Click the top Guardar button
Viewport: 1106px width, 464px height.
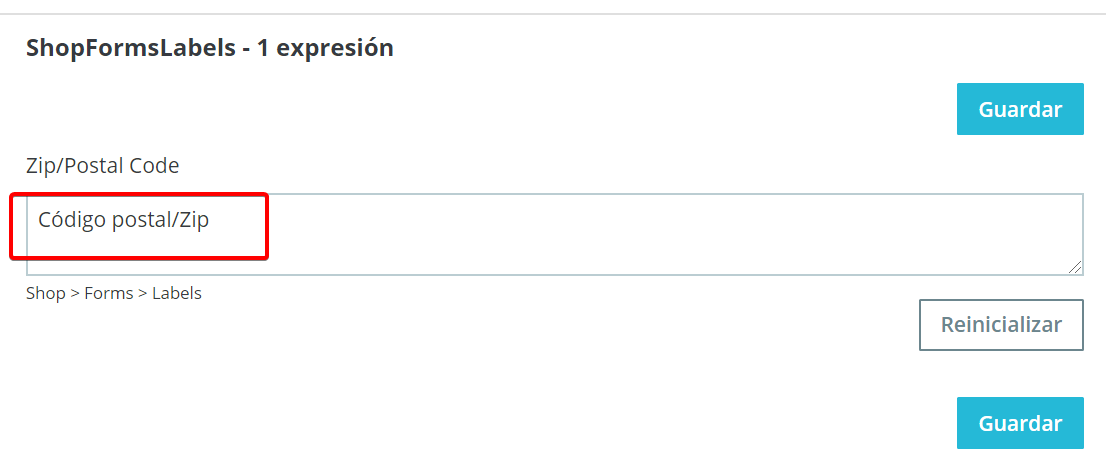point(1020,109)
